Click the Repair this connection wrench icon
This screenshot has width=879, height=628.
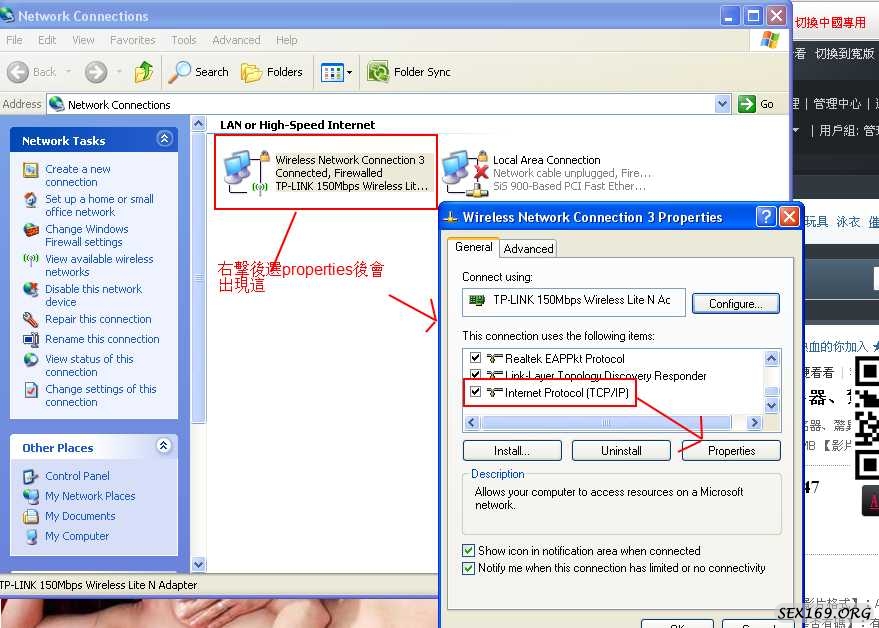point(30,320)
